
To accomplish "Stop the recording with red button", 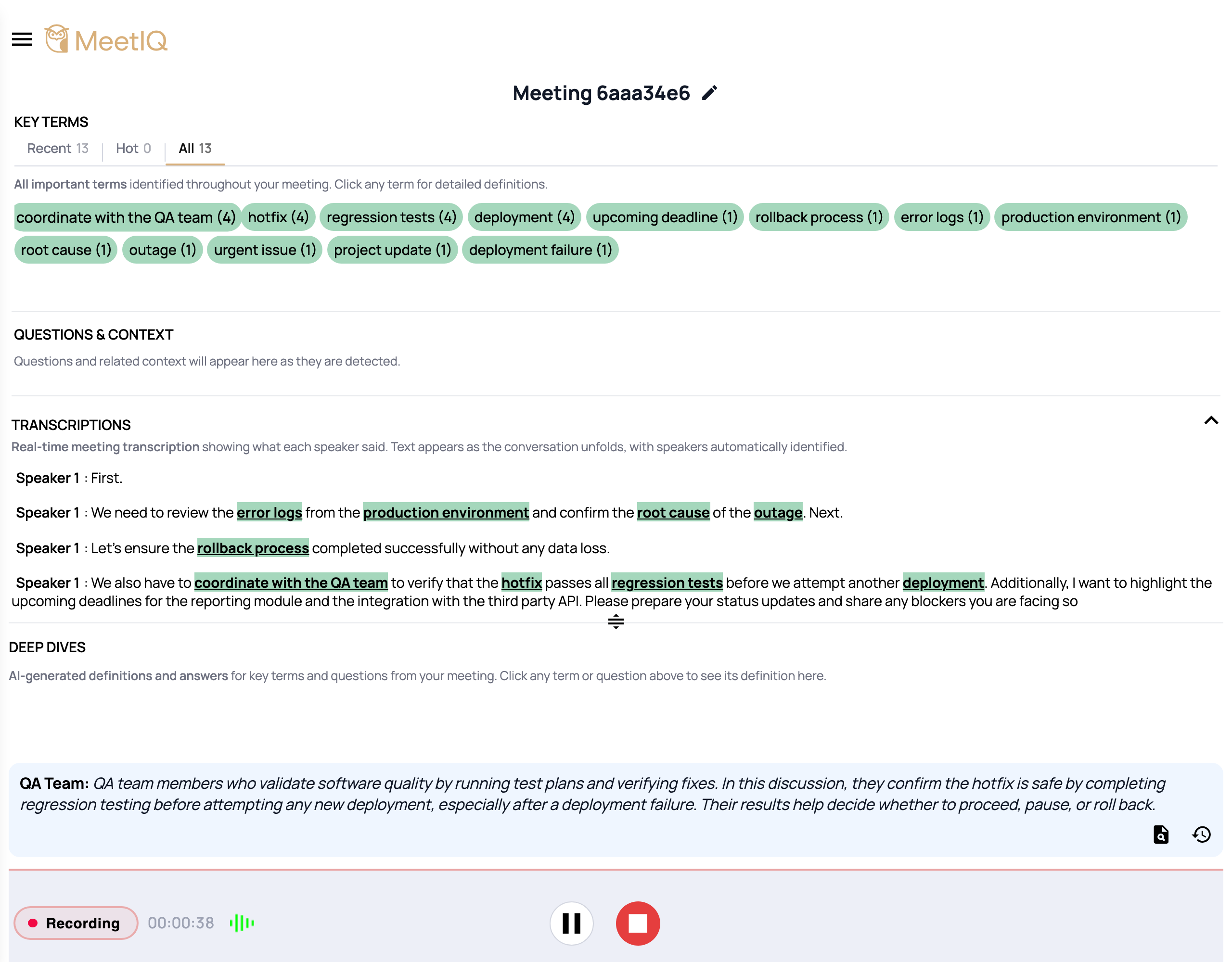I will pyautogui.click(x=638, y=923).
